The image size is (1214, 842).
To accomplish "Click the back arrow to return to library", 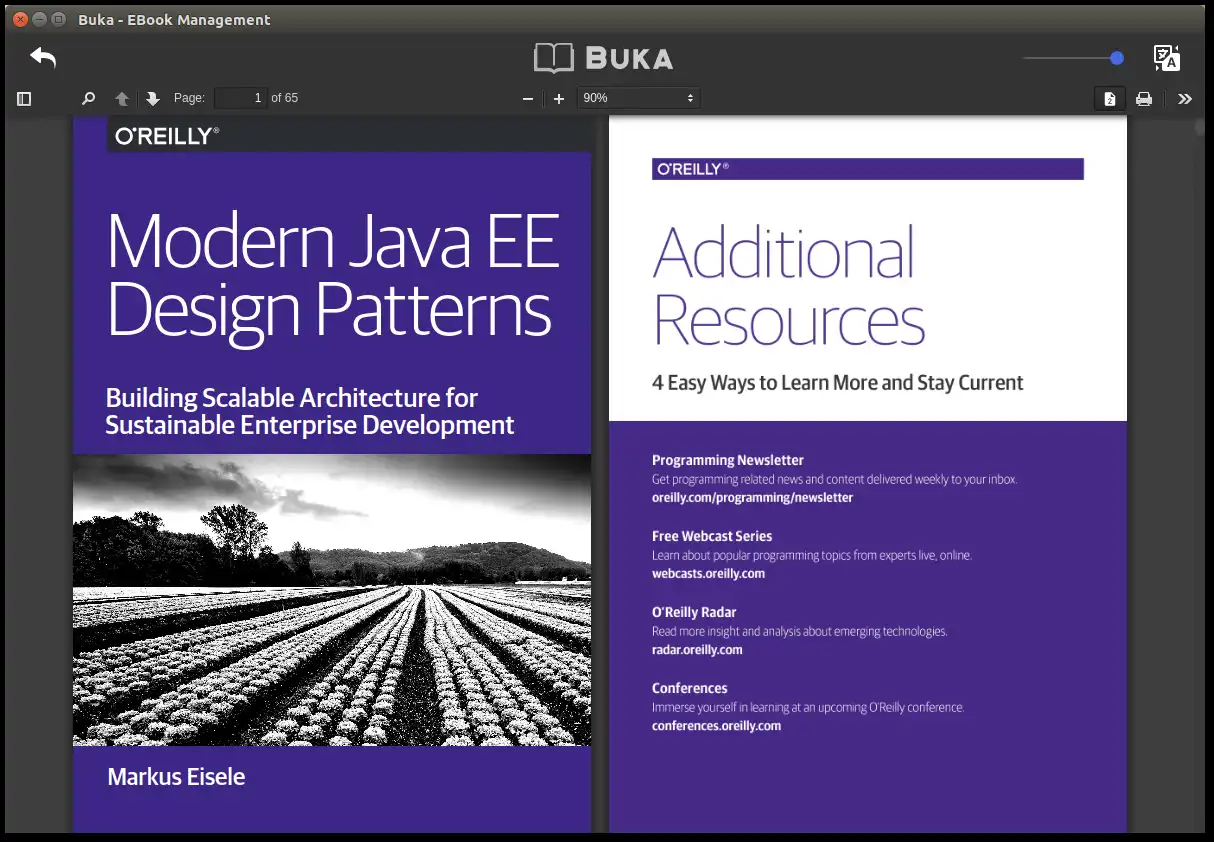I will (43, 58).
